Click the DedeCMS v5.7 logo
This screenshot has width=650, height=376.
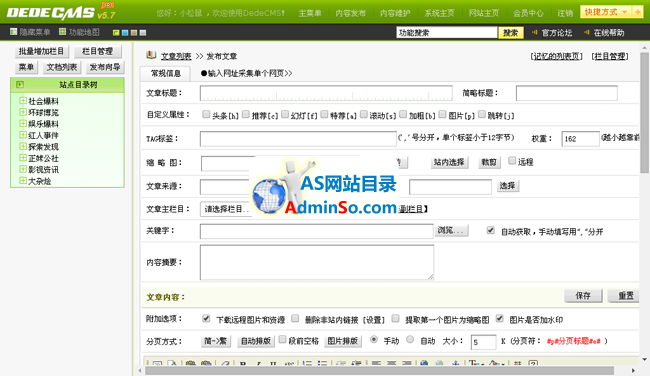(x=61, y=12)
